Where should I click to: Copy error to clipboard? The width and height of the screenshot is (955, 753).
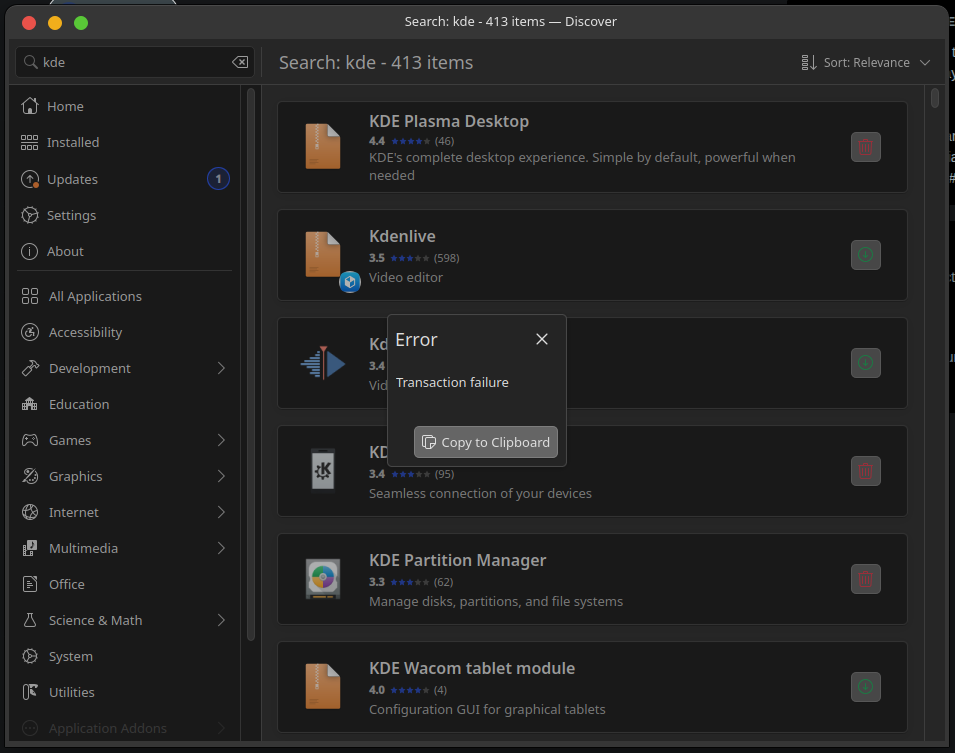click(x=486, y=442)
